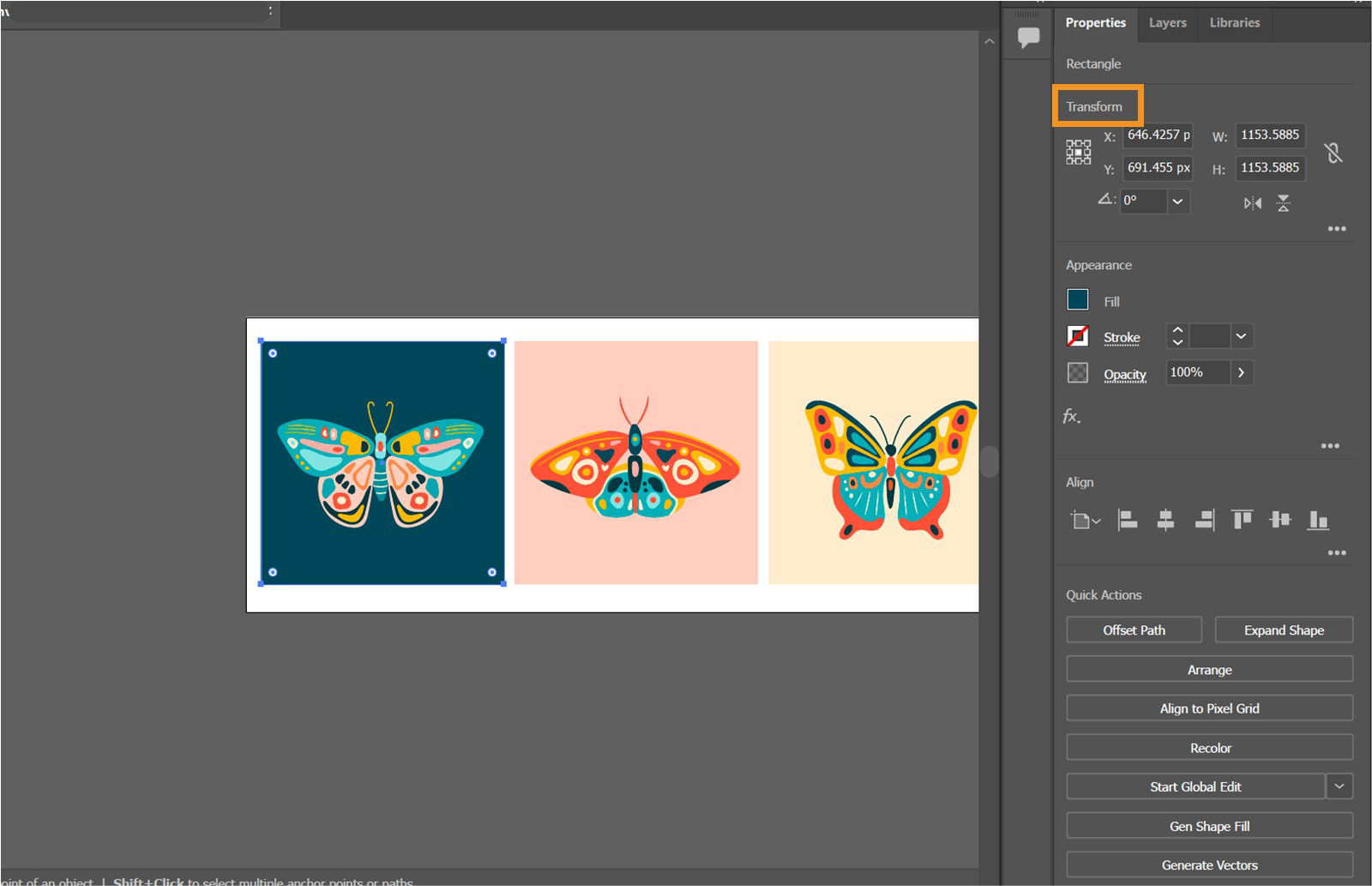The height and width of the screenshot is (886, 1372).
Task: Open the Align To dropdown
Action: click(1086, 520)
